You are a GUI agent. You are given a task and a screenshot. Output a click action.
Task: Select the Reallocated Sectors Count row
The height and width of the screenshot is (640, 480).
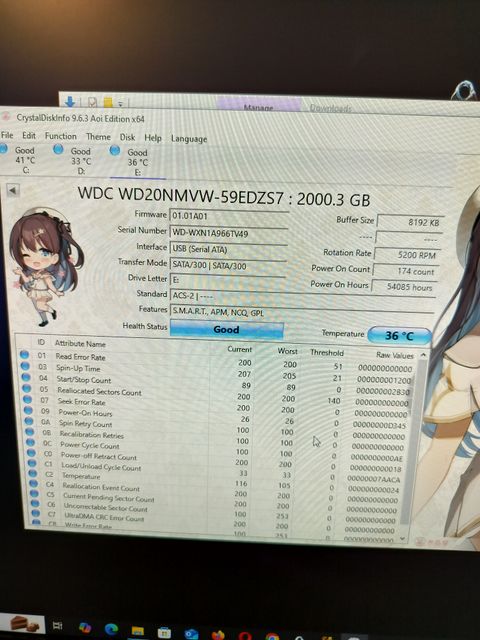pos(214,393)
